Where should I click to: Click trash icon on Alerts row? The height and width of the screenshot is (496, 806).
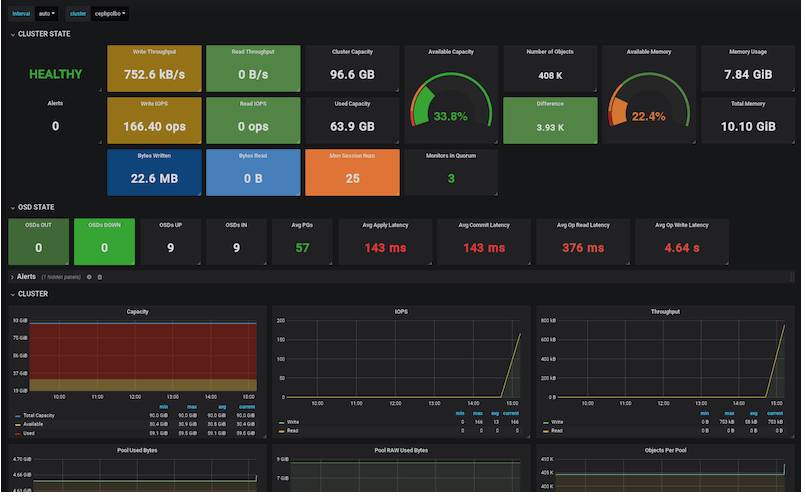click(100, 276)
